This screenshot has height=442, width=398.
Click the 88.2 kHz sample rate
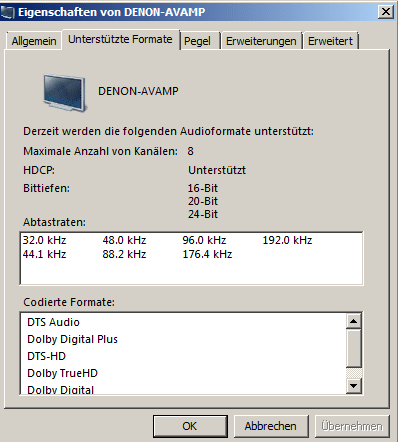(x=124, y=254)
